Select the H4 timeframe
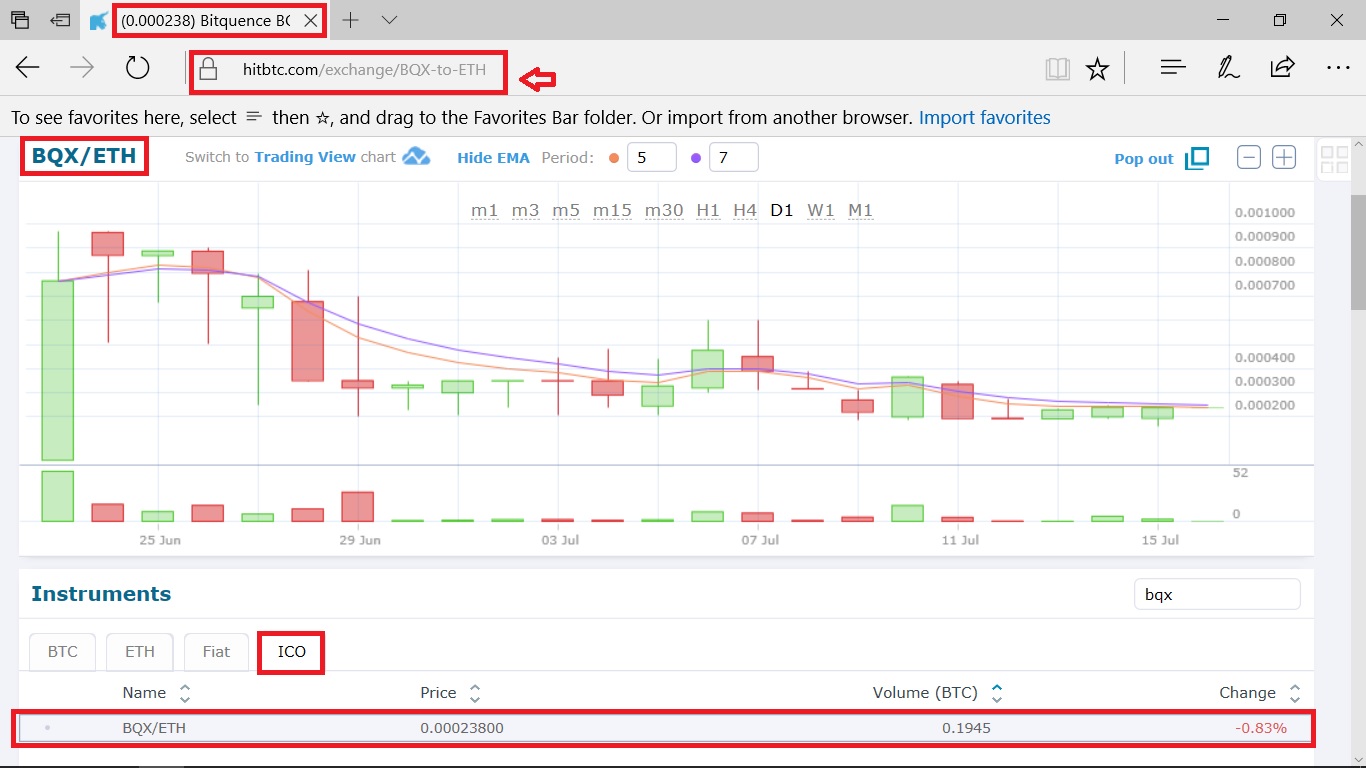Viewport: 1366px width, 768px height. [x=745, y=210]
